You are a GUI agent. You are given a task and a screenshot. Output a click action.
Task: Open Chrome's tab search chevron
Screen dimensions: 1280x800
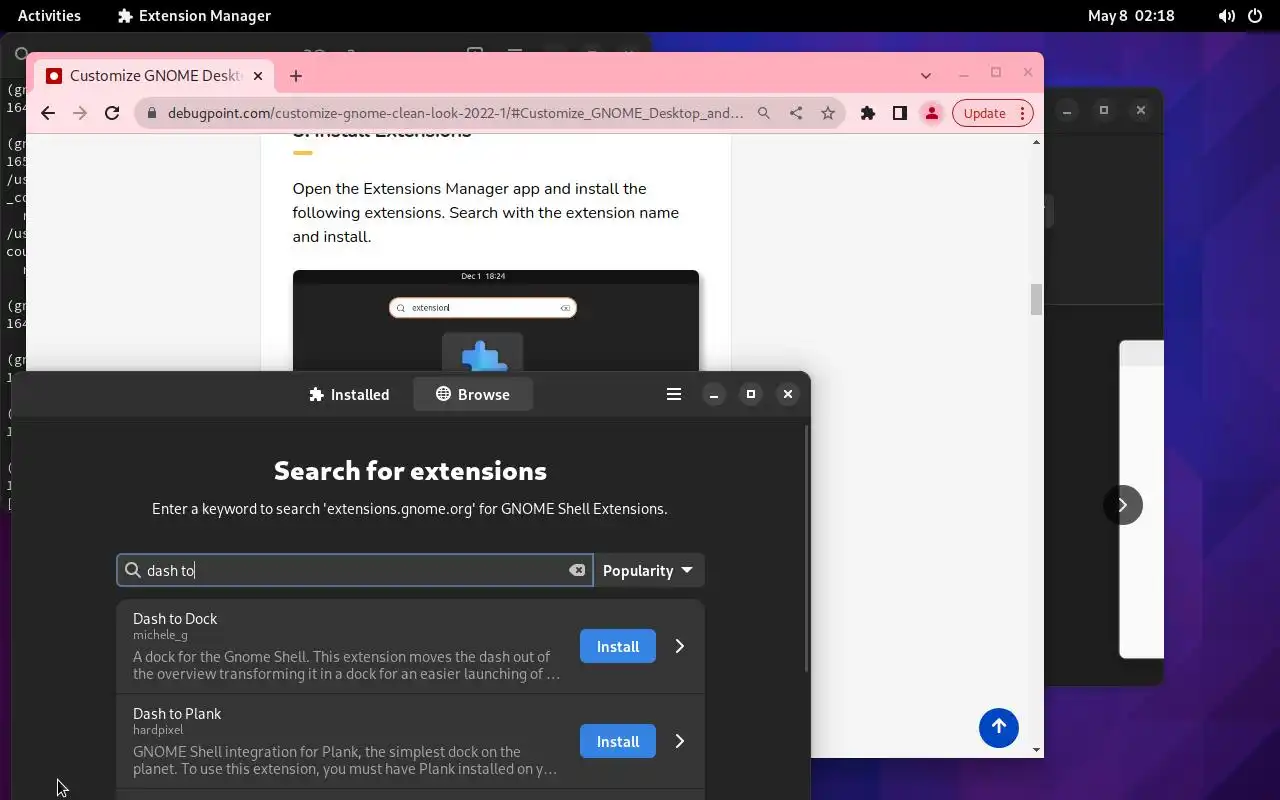point(926,75)
